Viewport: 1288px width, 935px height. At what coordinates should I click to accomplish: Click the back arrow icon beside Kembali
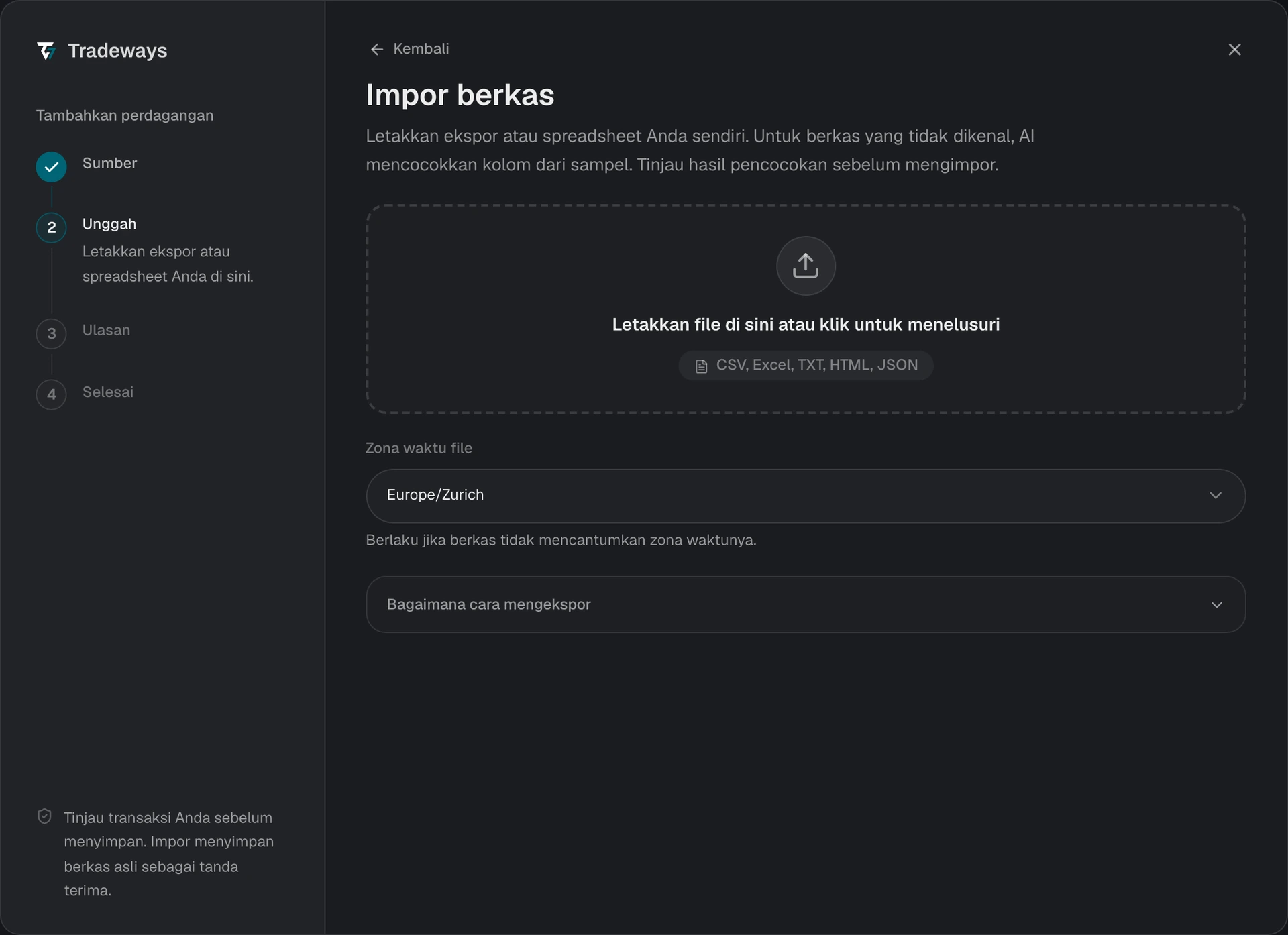pos(377,50)
